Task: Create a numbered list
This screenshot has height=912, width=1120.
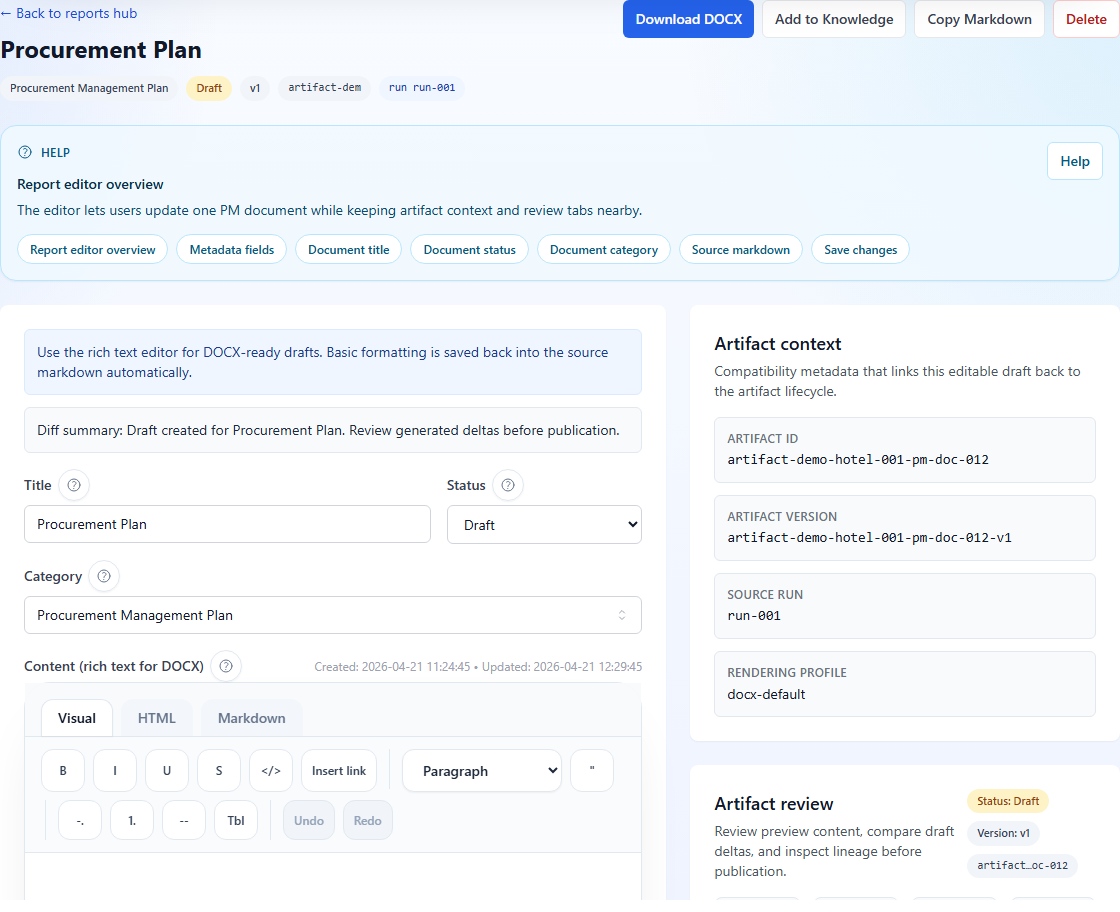Action: tap(131, 820)
